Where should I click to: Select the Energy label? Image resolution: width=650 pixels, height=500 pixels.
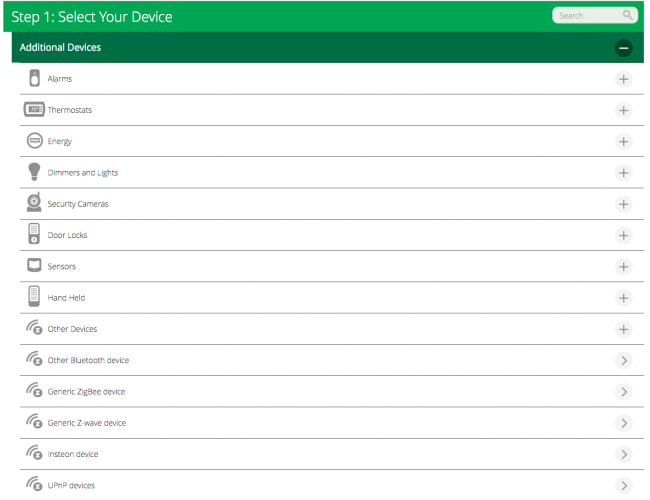[x=60, y=141]
